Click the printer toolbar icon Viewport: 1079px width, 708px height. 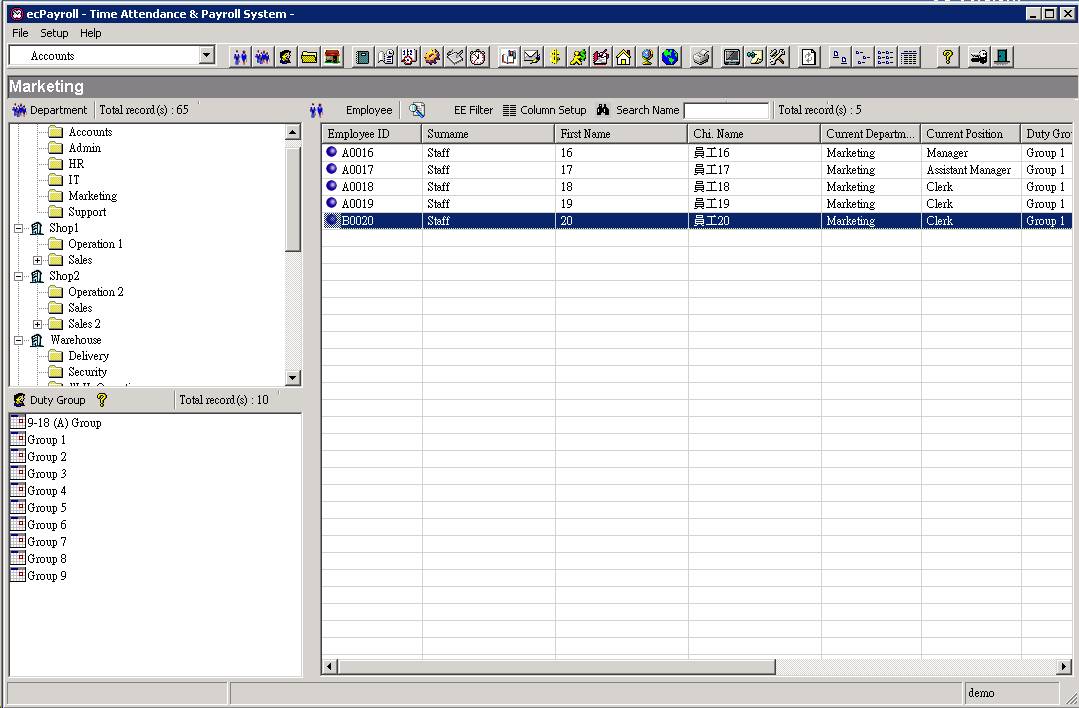coord(701,57)
